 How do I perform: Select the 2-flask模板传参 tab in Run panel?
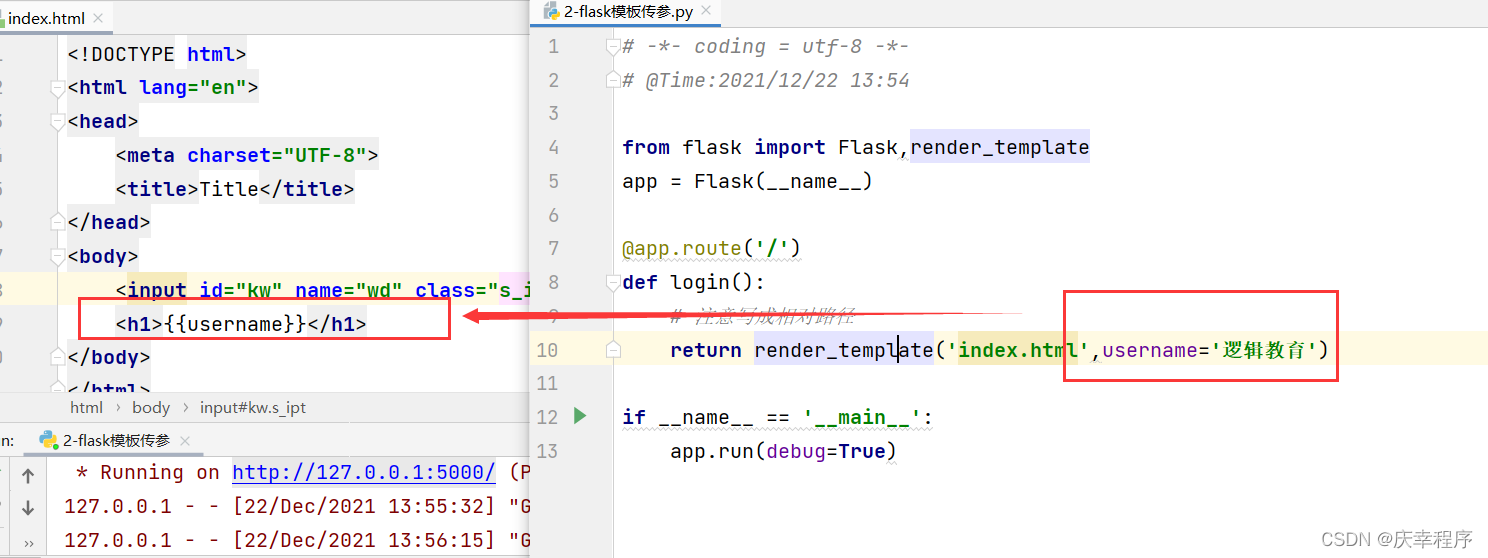pos(116,440)
